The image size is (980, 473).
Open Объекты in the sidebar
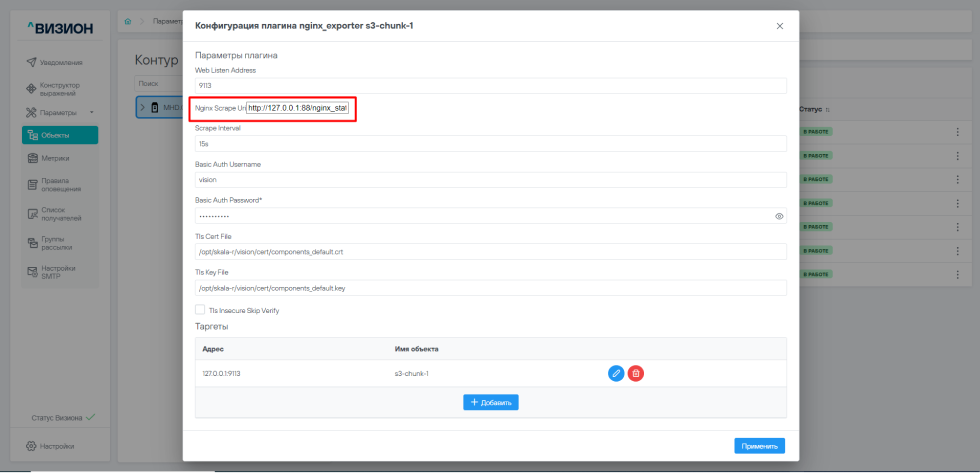coord(60,135)
